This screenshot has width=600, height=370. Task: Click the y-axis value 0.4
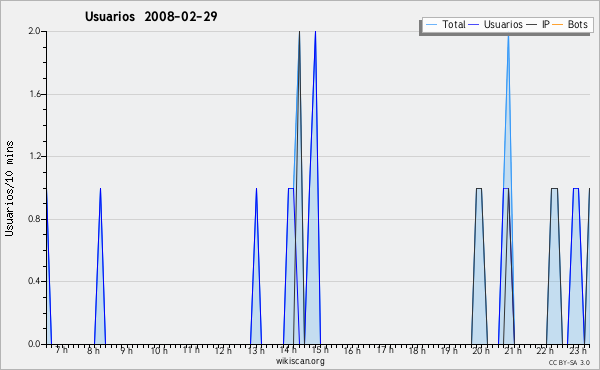pyautogui.click(x=35, y=281)
